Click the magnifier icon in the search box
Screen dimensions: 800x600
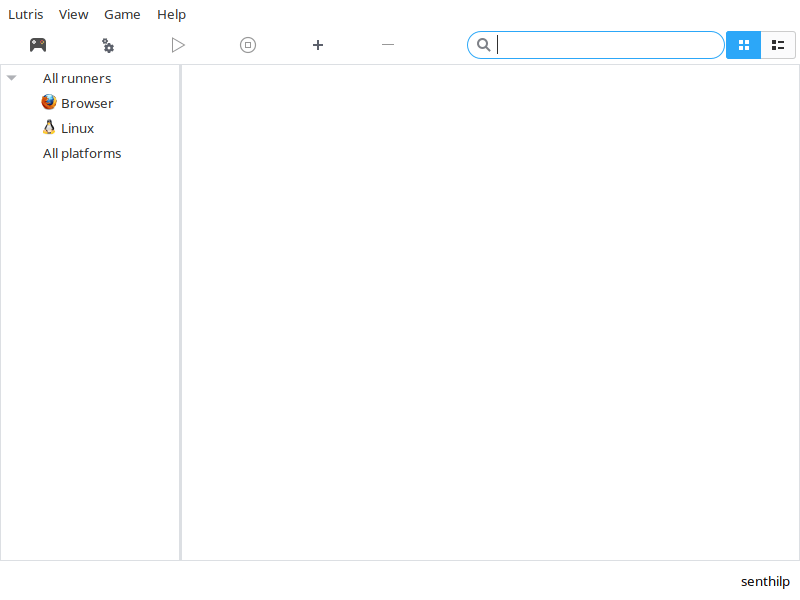click(x=483, y=45)
